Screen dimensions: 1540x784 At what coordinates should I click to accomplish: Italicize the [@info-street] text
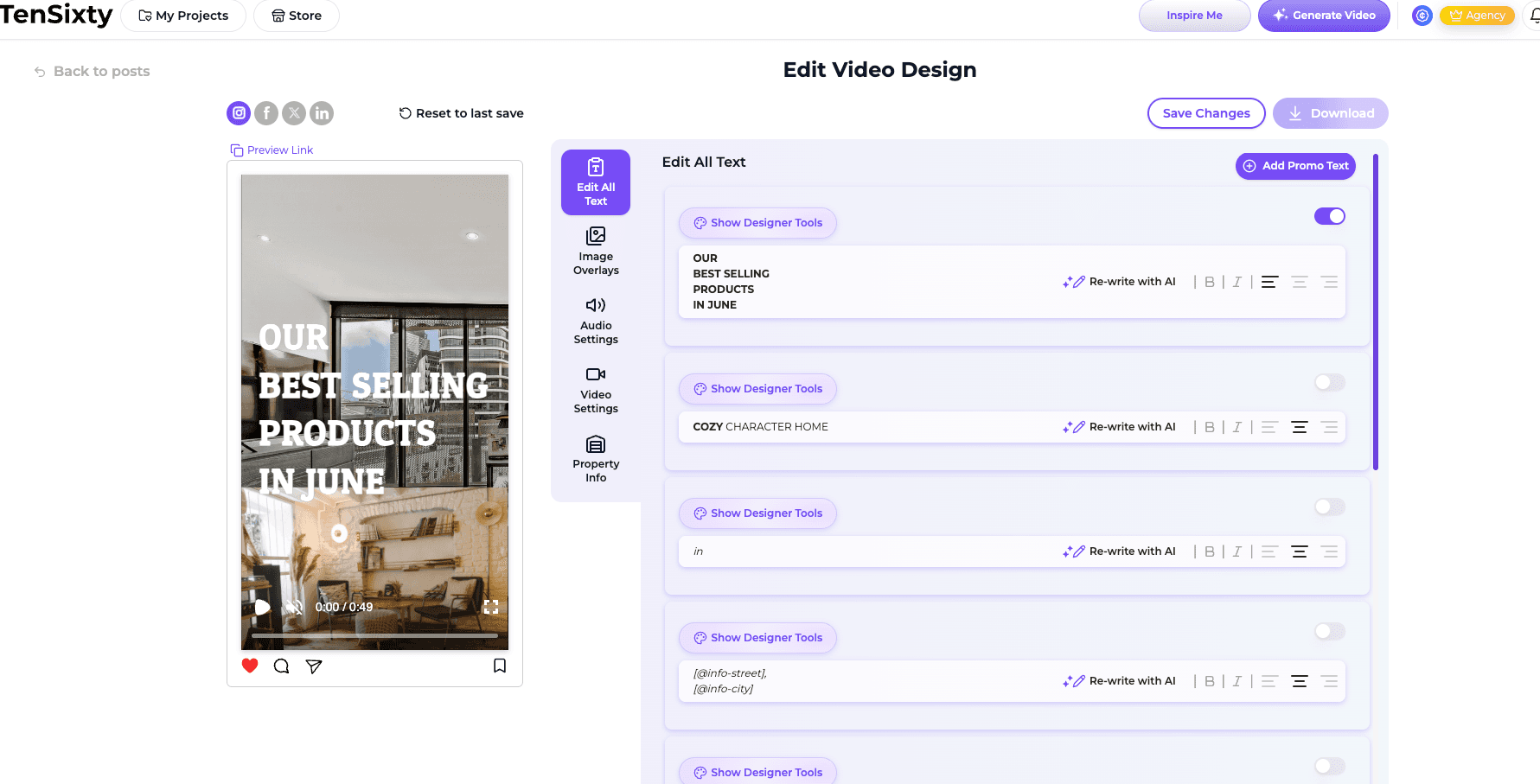coord(1237,681)
